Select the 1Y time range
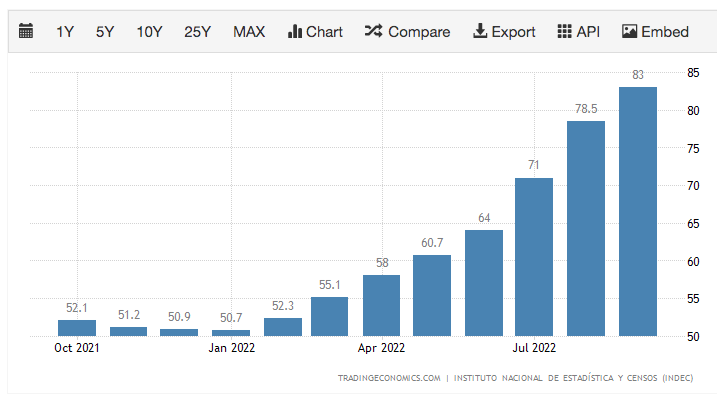This screenshot has width=717, height=399. click(x=65, y=32)
